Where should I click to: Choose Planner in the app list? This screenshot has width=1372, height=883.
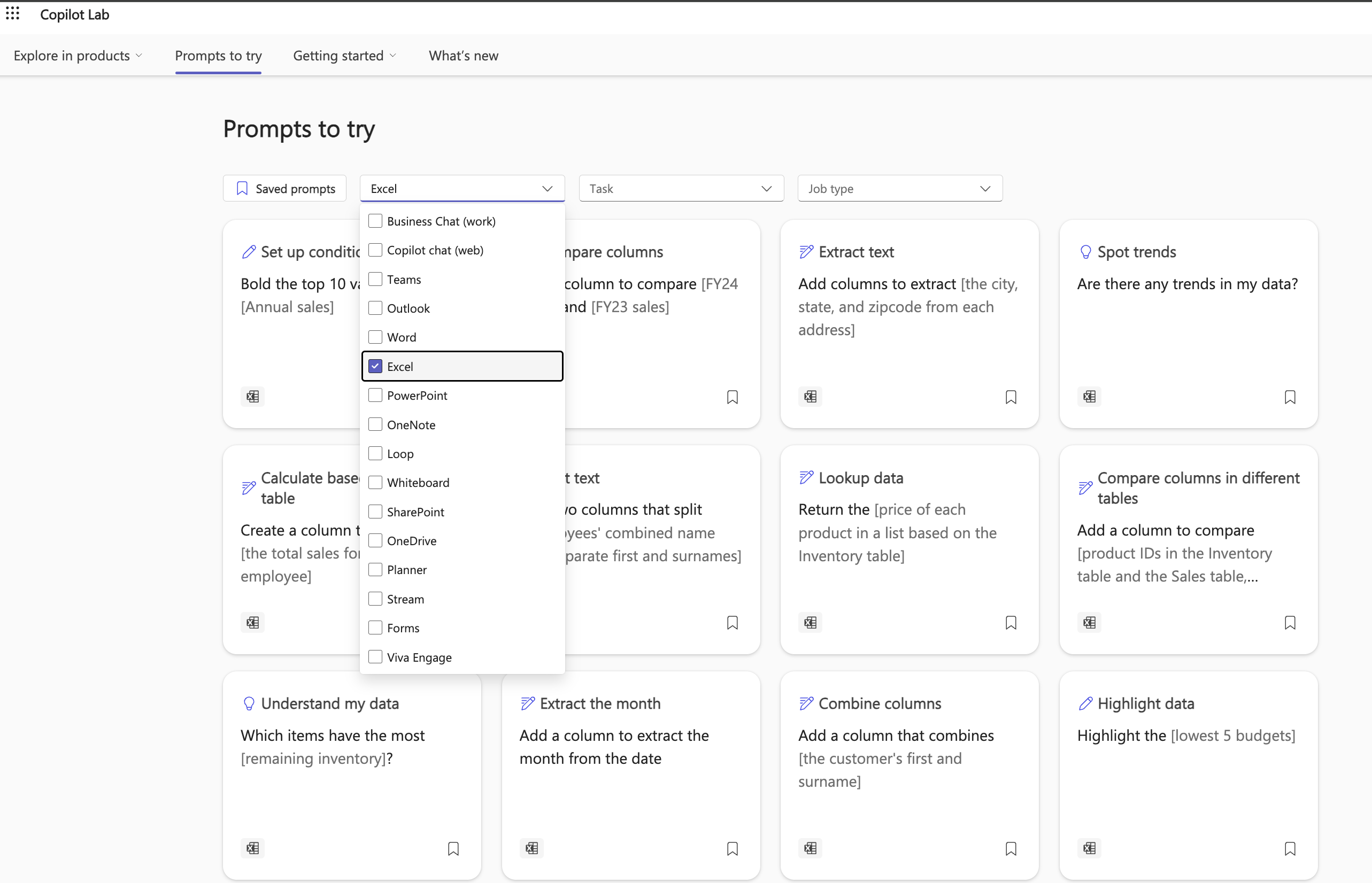463,570
